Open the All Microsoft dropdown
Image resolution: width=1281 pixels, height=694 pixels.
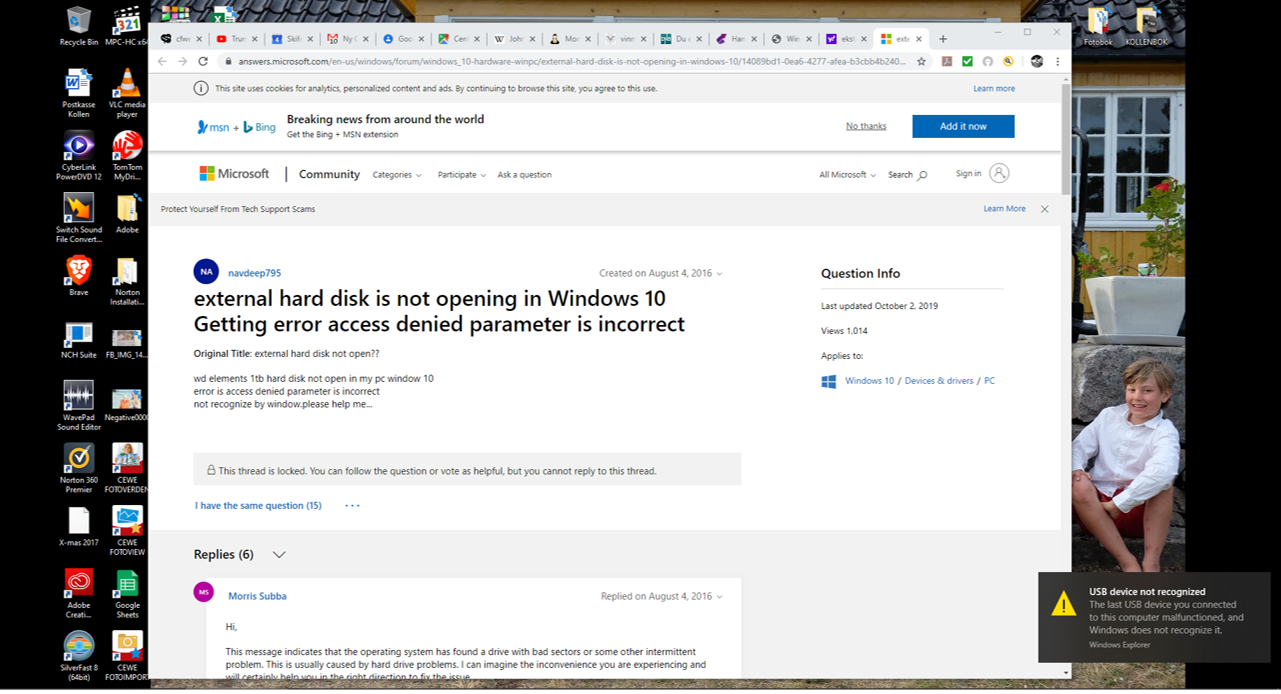847,175
